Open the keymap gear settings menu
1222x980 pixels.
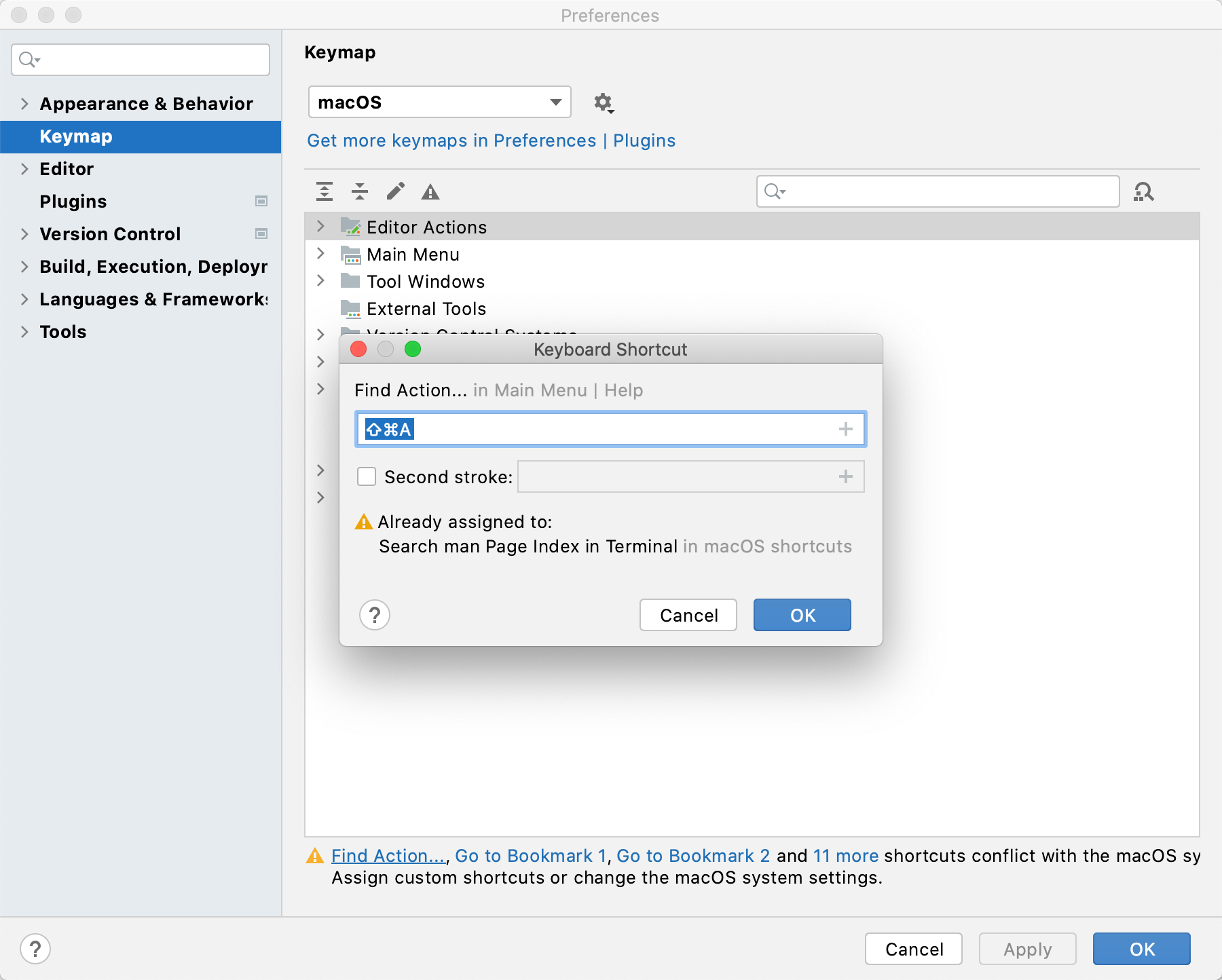tap(604, 102)
